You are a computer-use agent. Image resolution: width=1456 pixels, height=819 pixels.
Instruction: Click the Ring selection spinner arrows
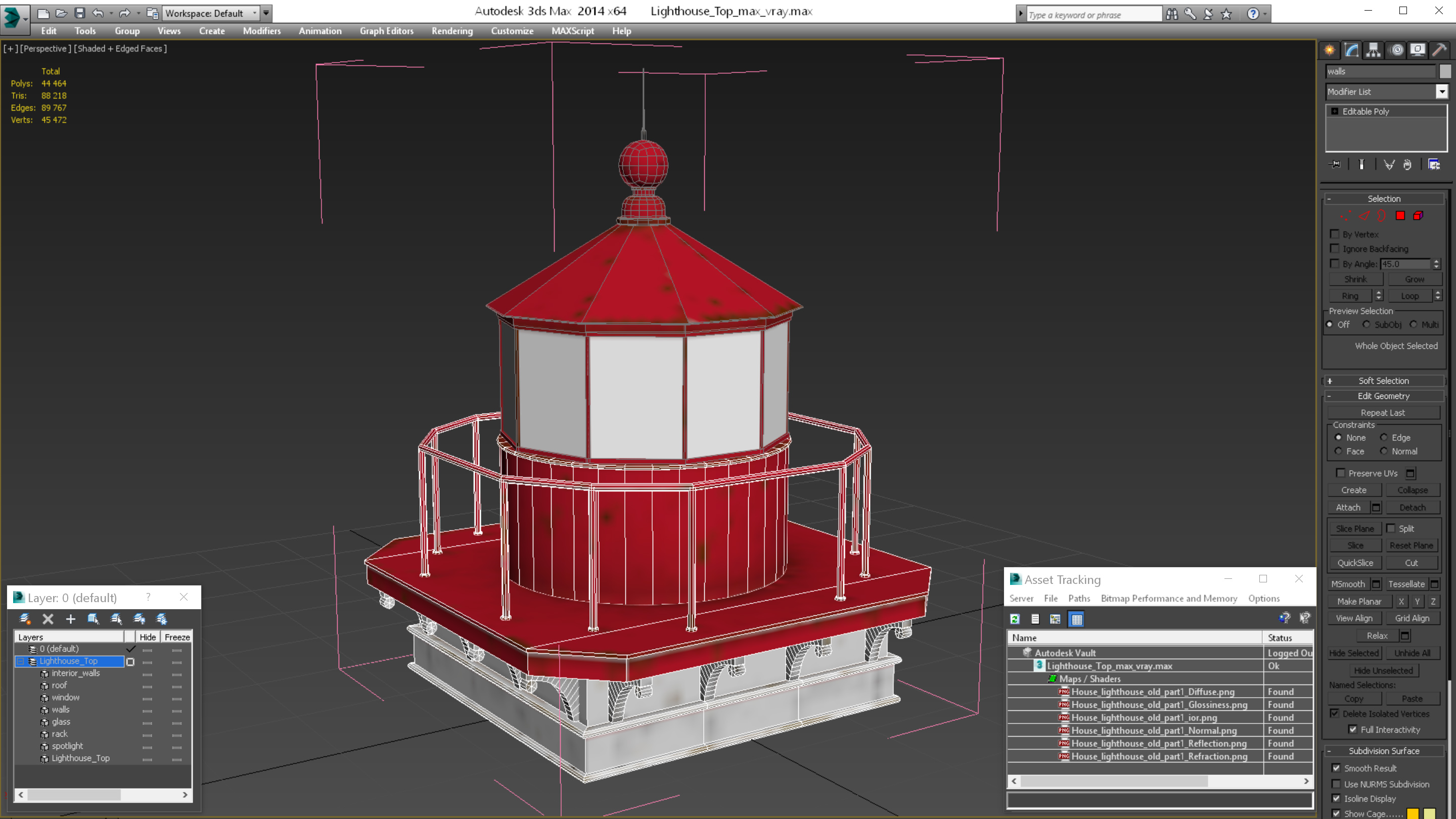coord(1379,296)
